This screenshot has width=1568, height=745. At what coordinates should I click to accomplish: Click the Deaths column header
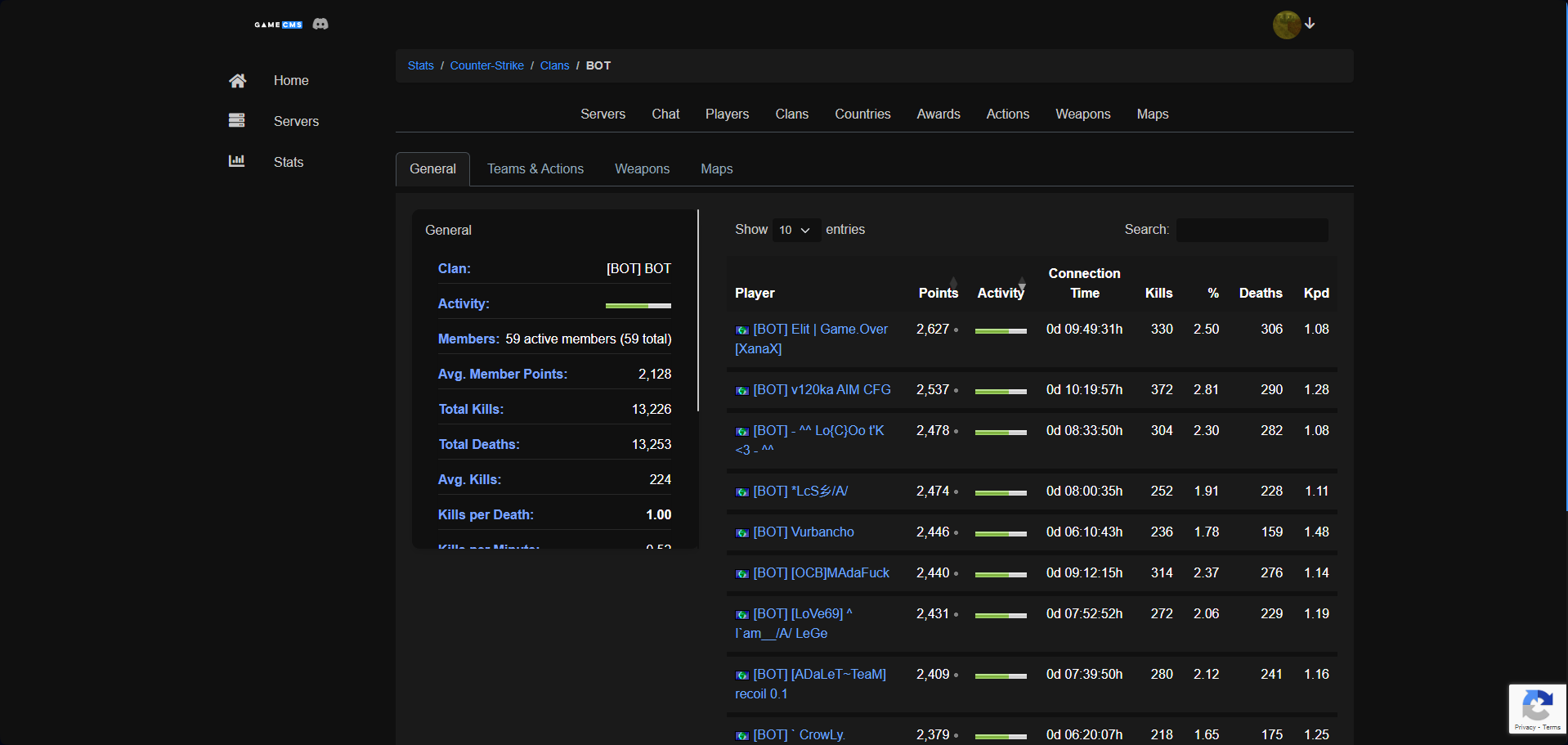1261,293
